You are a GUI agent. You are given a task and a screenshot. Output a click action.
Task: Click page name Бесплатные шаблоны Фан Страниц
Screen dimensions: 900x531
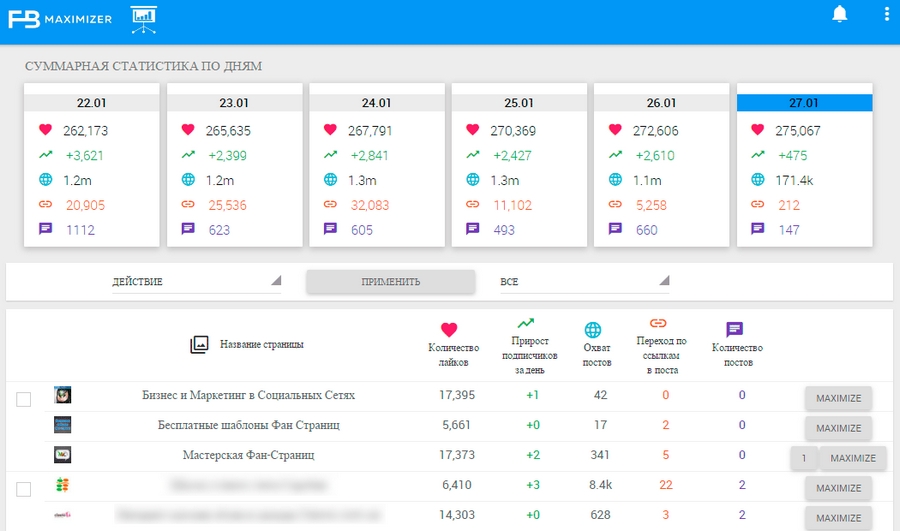(x=249, y=425)
